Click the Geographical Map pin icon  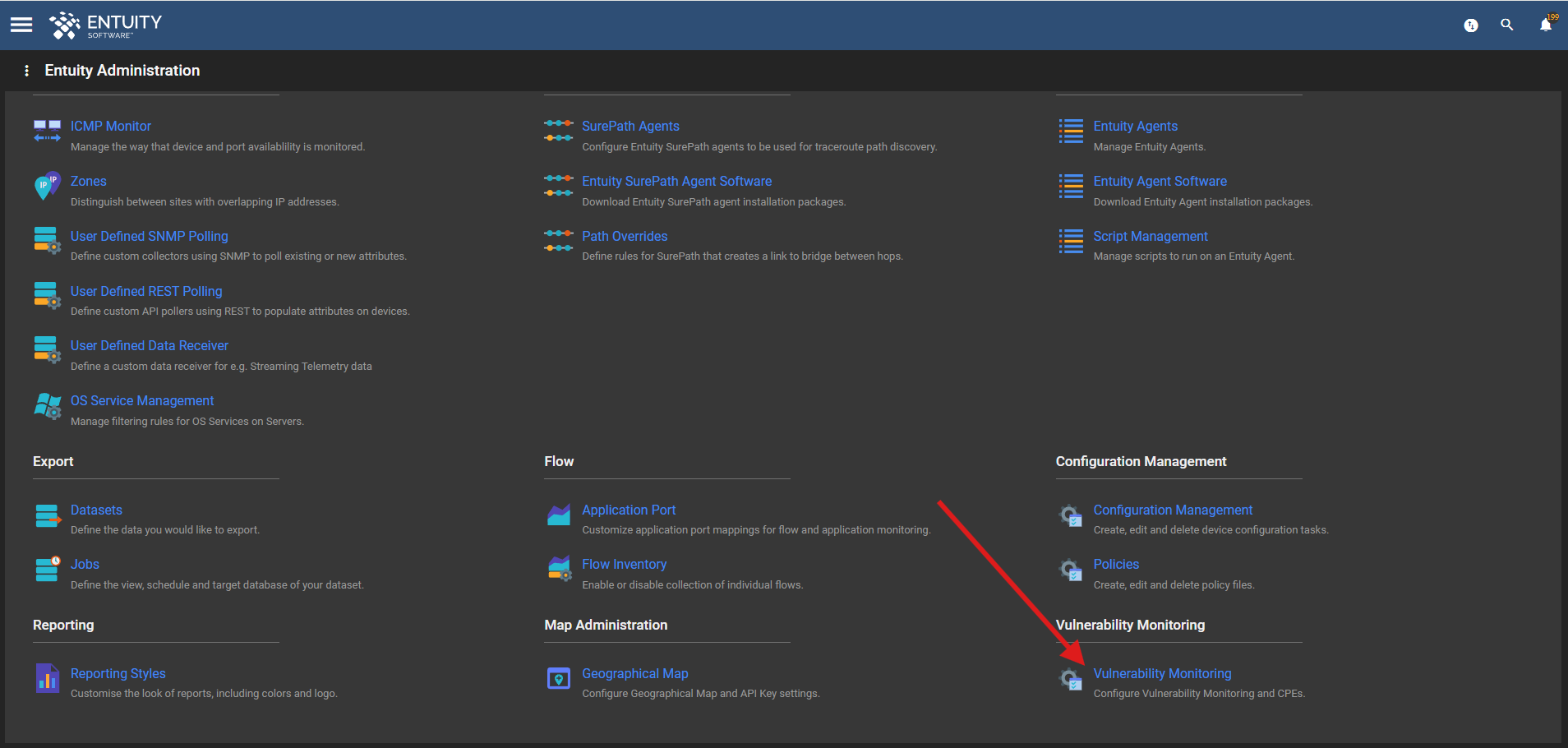[x=559, y=678]
